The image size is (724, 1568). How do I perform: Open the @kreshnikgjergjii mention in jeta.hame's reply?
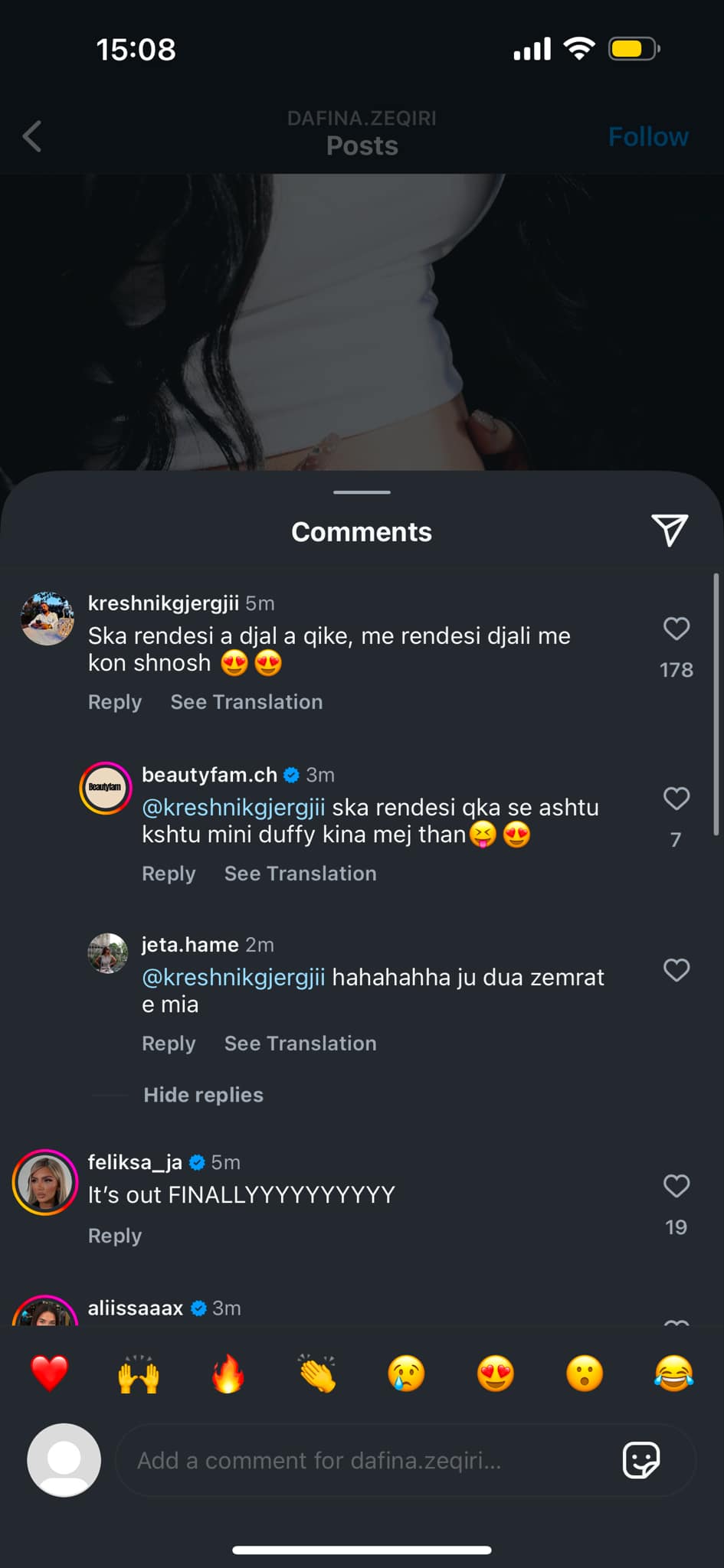pos(234,977)
